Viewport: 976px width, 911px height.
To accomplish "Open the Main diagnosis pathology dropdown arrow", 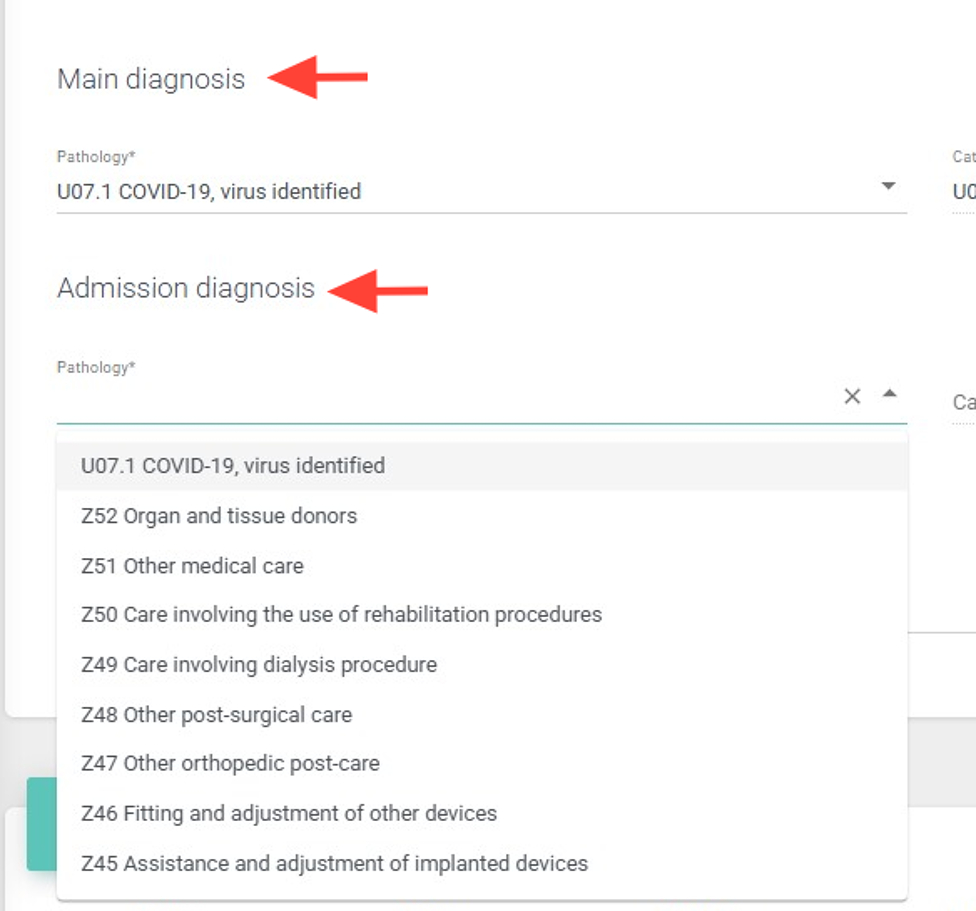I will click(x=888, y=186).
